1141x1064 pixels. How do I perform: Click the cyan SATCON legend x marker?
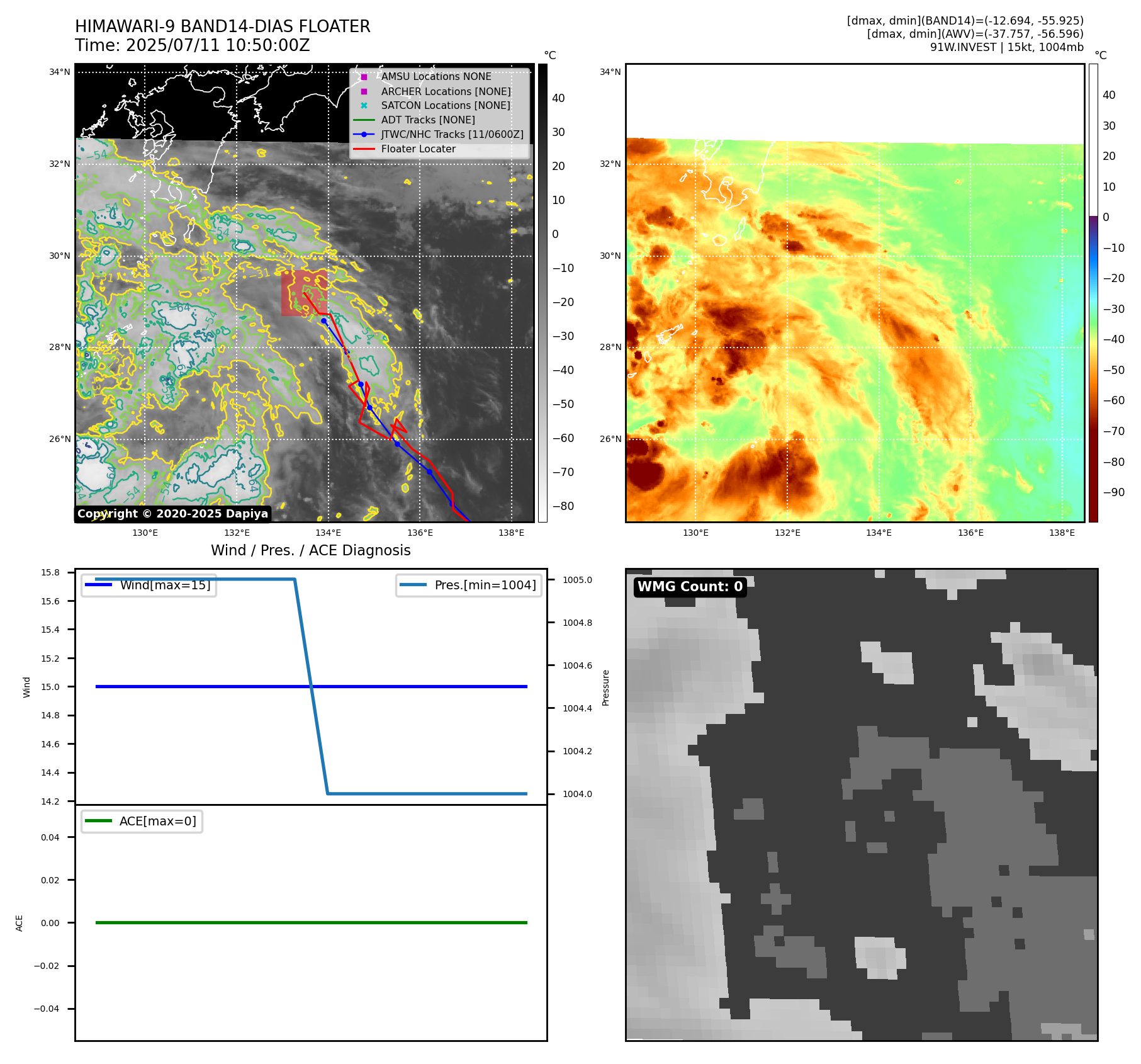tap(364, 105)
